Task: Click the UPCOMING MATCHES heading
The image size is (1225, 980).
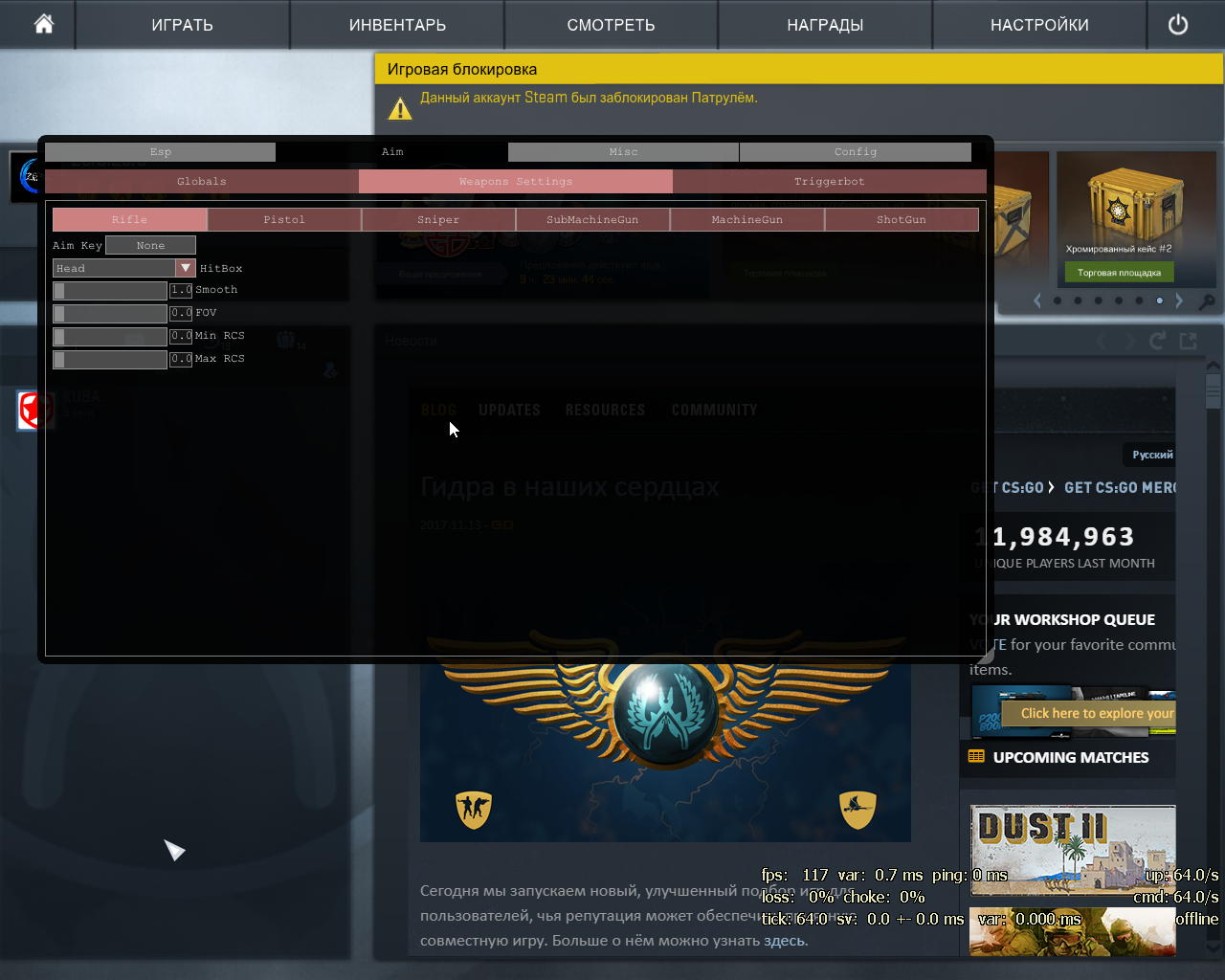Action: [x=1071, y=757]
